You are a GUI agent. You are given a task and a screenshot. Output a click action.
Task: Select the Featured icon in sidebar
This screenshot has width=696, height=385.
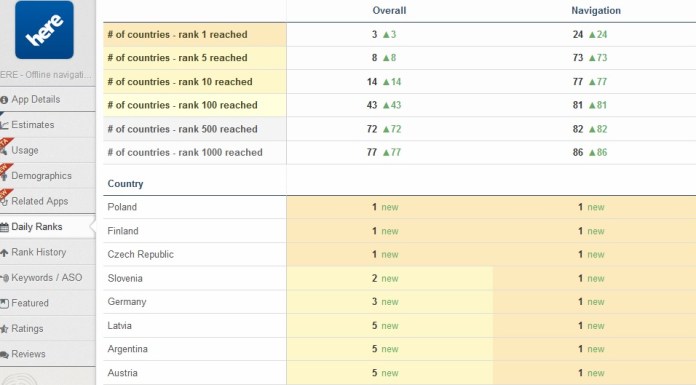(4, 304)
